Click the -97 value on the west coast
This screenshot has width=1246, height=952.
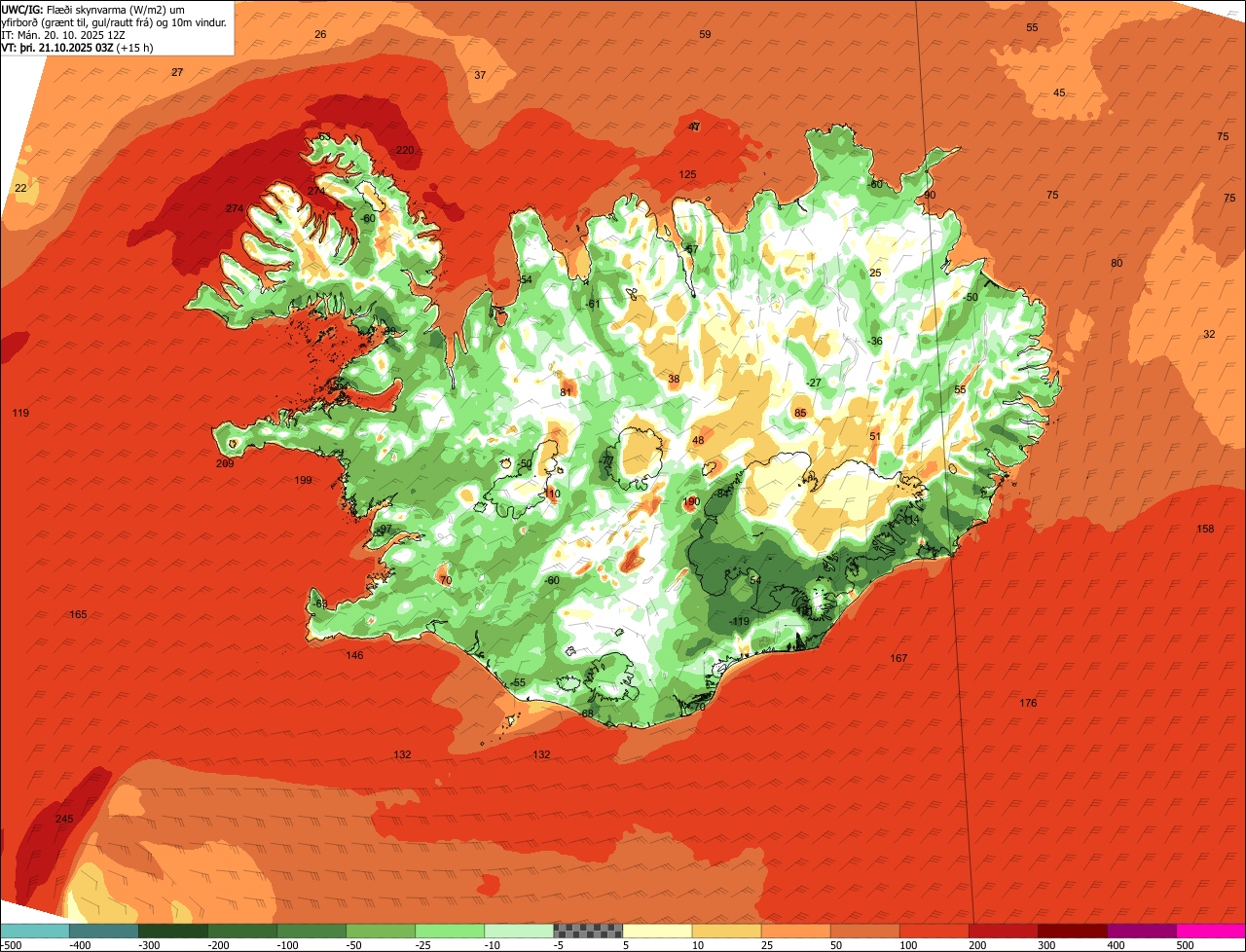385,529
